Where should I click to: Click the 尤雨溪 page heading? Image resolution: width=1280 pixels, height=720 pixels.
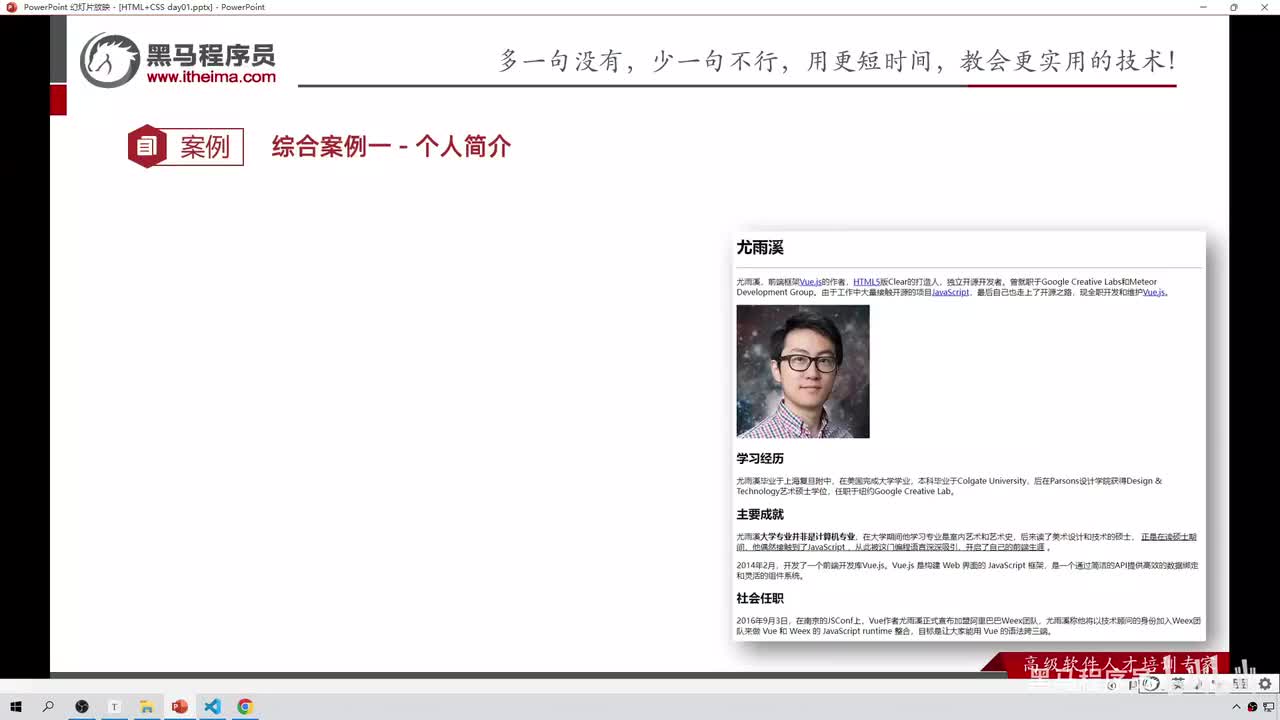tap(760, 247)
